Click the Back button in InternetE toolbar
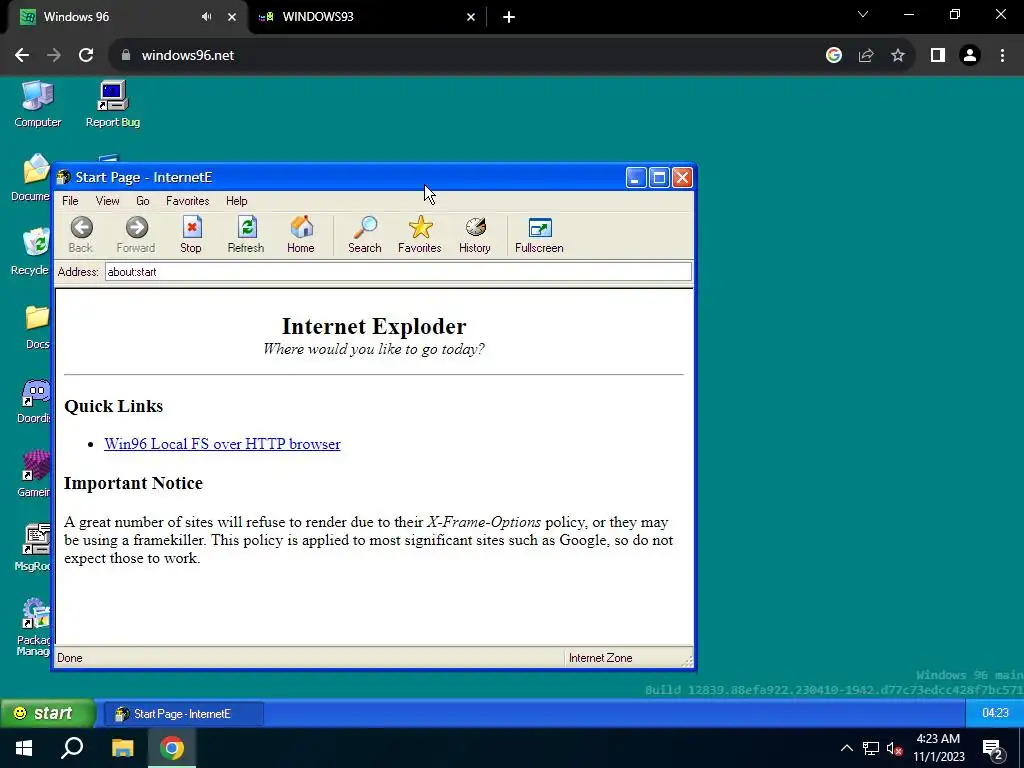The image size is (1024, 768). tap(81, 234)
